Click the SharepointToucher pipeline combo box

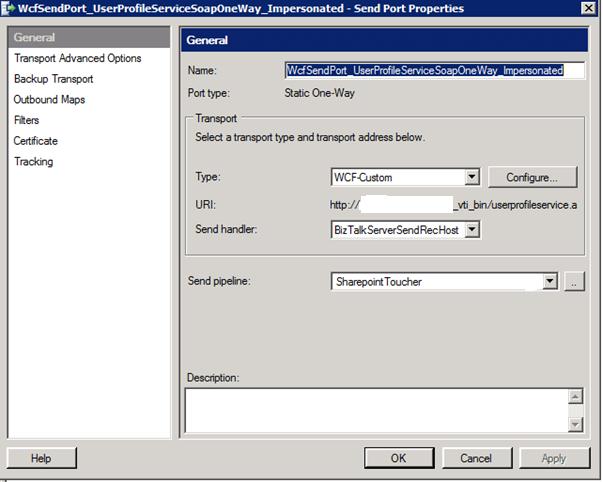(x=444, y=282)
